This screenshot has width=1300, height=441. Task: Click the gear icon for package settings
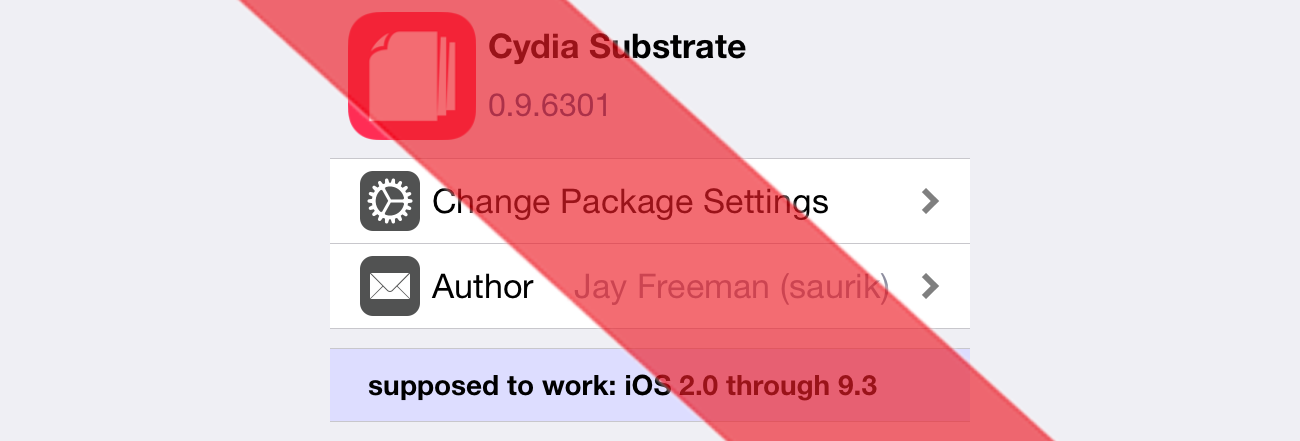point(390,202)
